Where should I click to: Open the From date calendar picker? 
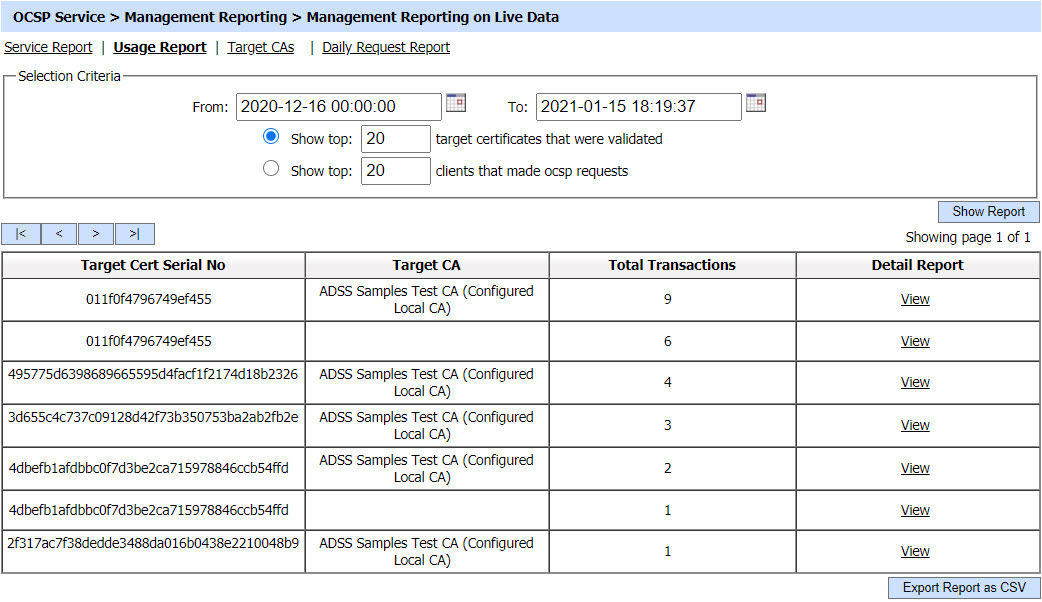tap(456, 103)
